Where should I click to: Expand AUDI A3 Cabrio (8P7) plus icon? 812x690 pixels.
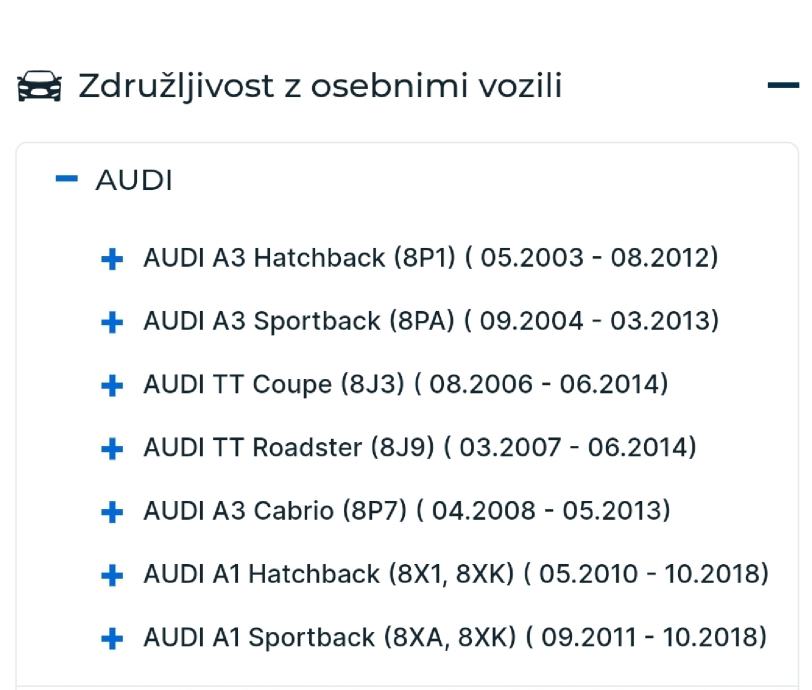[x=113, y=511]
